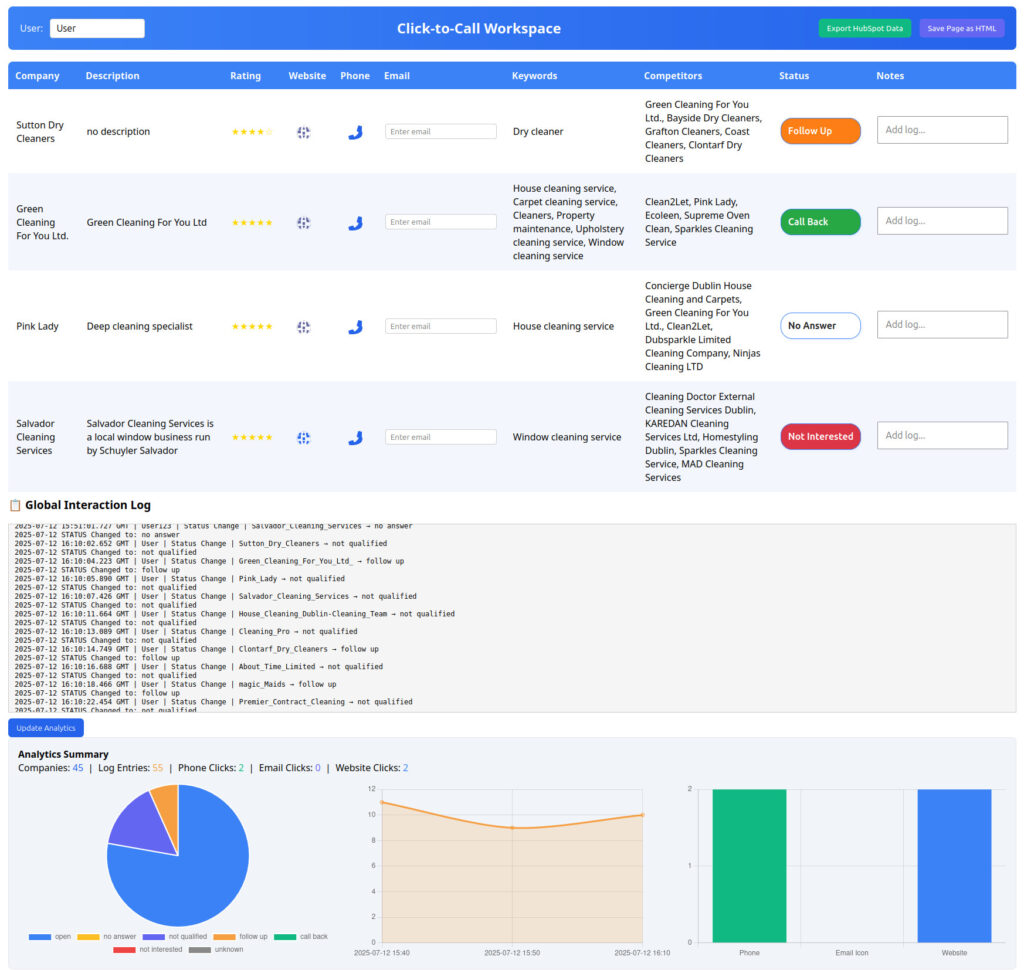Click Add log notes for Green Cleaning row
The image size is (1024, 970).
pos(942,221)
